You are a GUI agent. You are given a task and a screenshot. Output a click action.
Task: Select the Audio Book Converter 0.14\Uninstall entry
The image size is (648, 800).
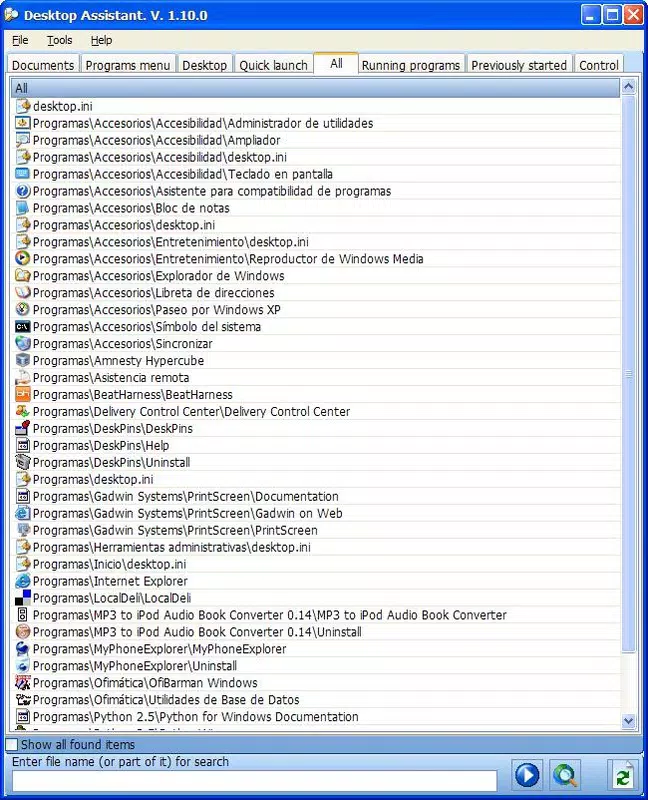pyautogui.click(x=317, y=632)
